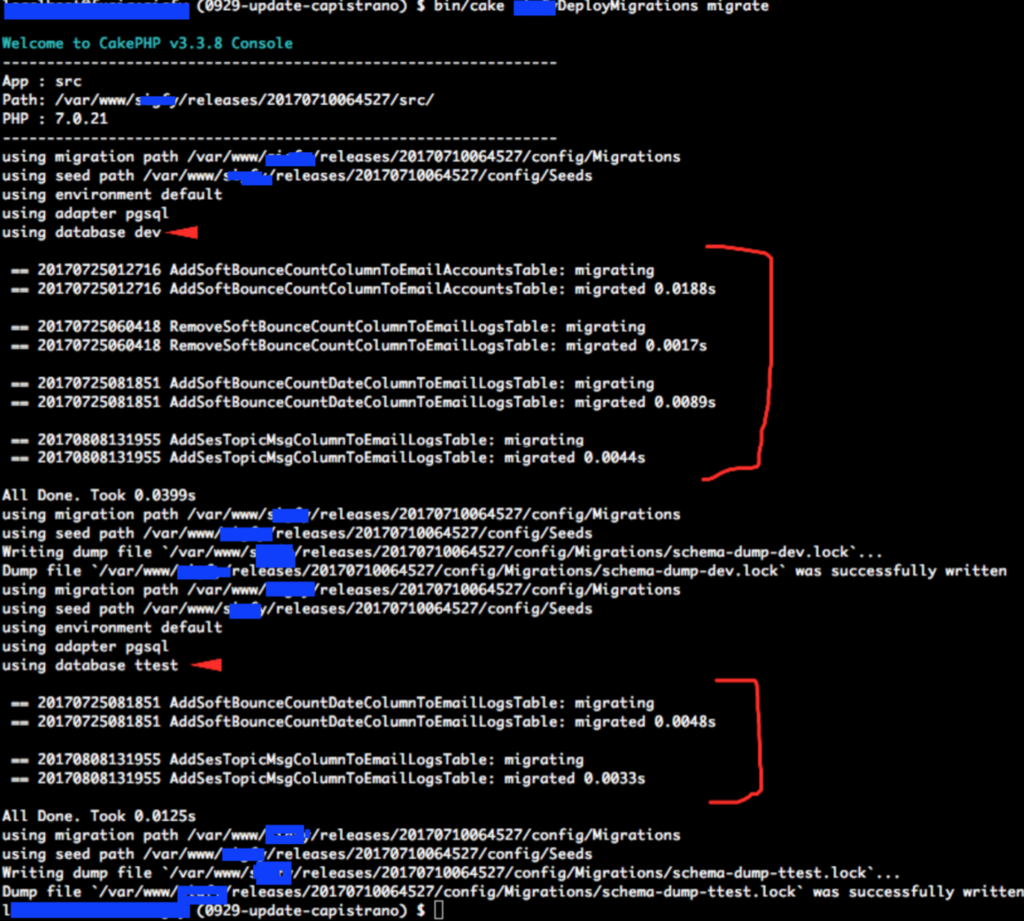Screen dimensions: 1024x921
Task: Click the 'using database dev' line
Action: pos(82,233)
